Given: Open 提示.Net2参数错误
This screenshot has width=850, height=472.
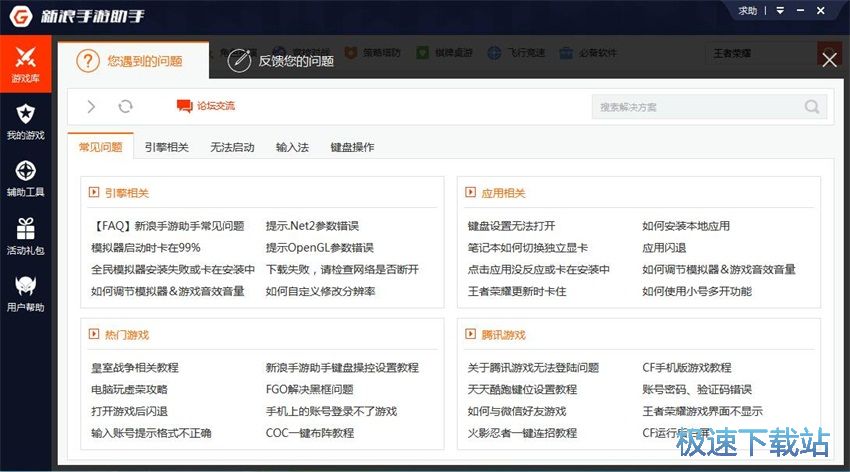Looking at the screenshot, I should [x=312, y=226].
